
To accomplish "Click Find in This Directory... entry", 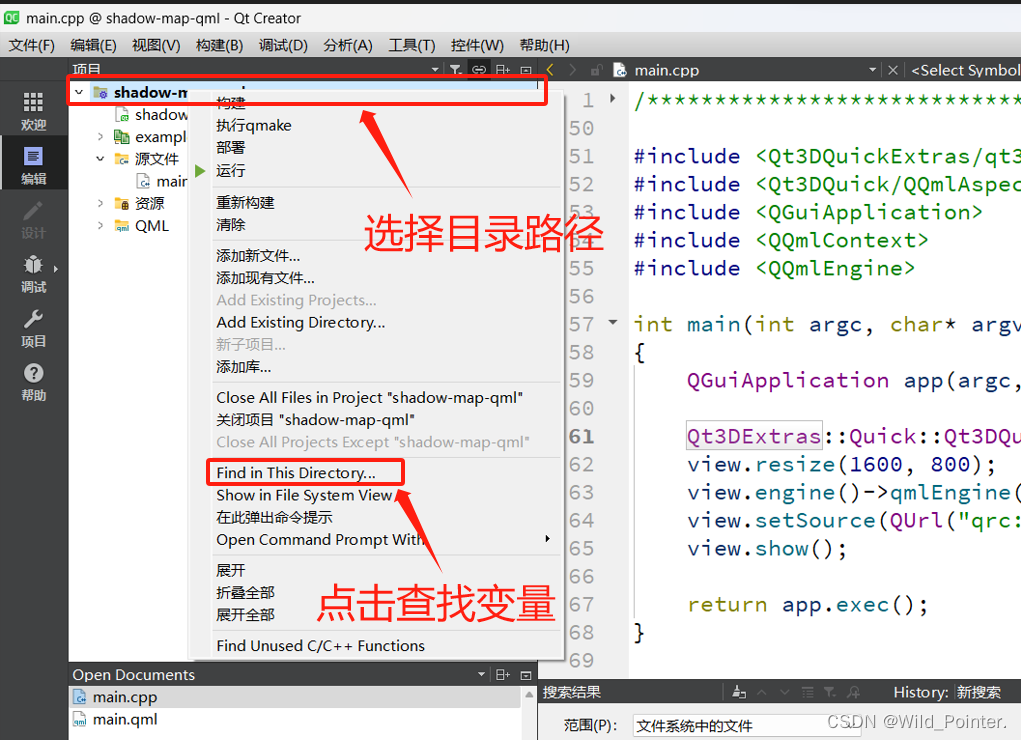I will point(296,473).
